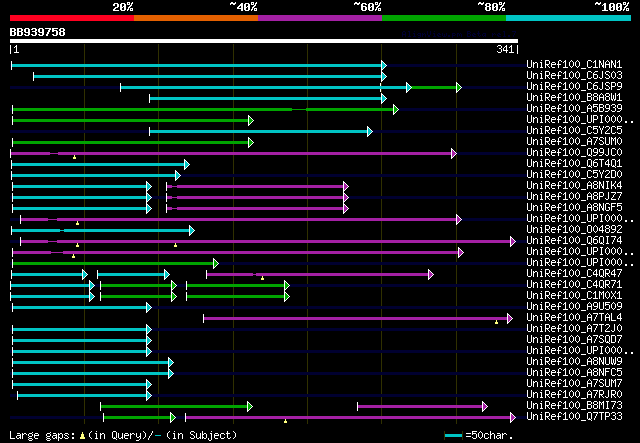Select the UniRef100_O04892 label

(x=574, y=229)
